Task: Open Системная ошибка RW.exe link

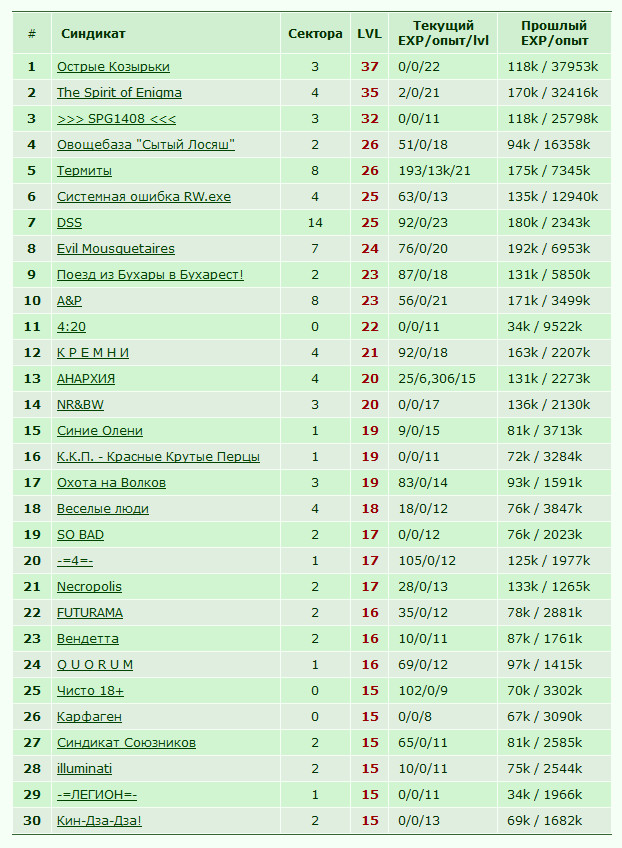Action: tap(144, 196)
